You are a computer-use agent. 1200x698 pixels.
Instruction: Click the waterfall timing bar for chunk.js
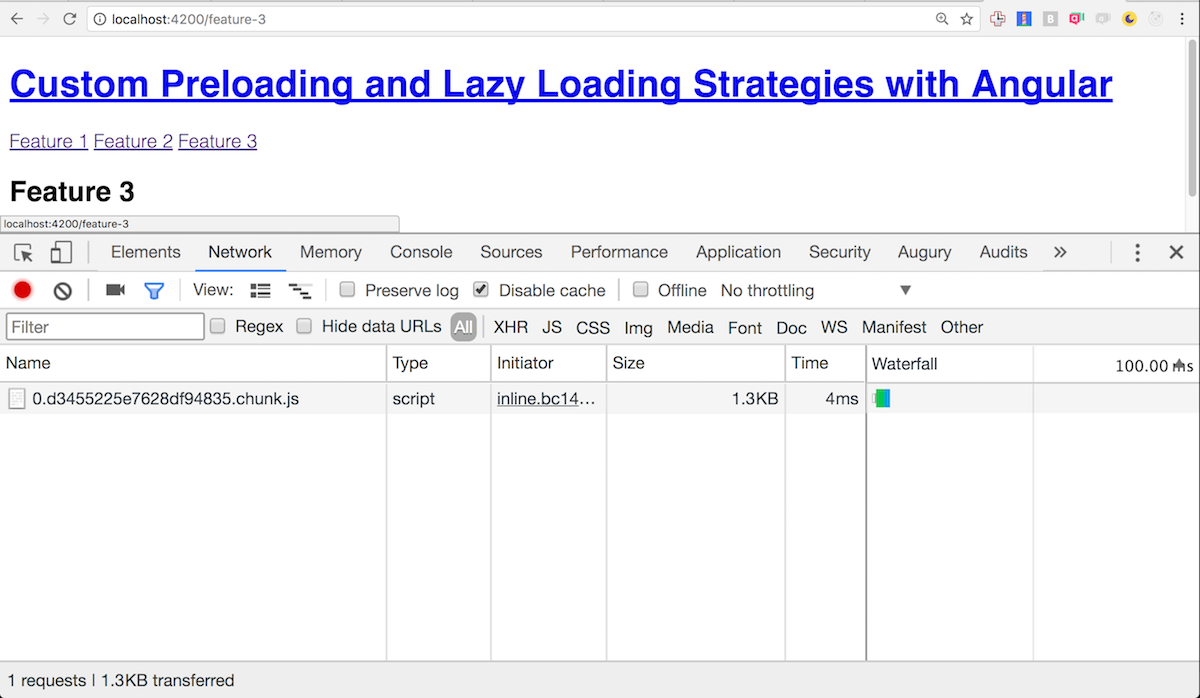tap(882, 398)
